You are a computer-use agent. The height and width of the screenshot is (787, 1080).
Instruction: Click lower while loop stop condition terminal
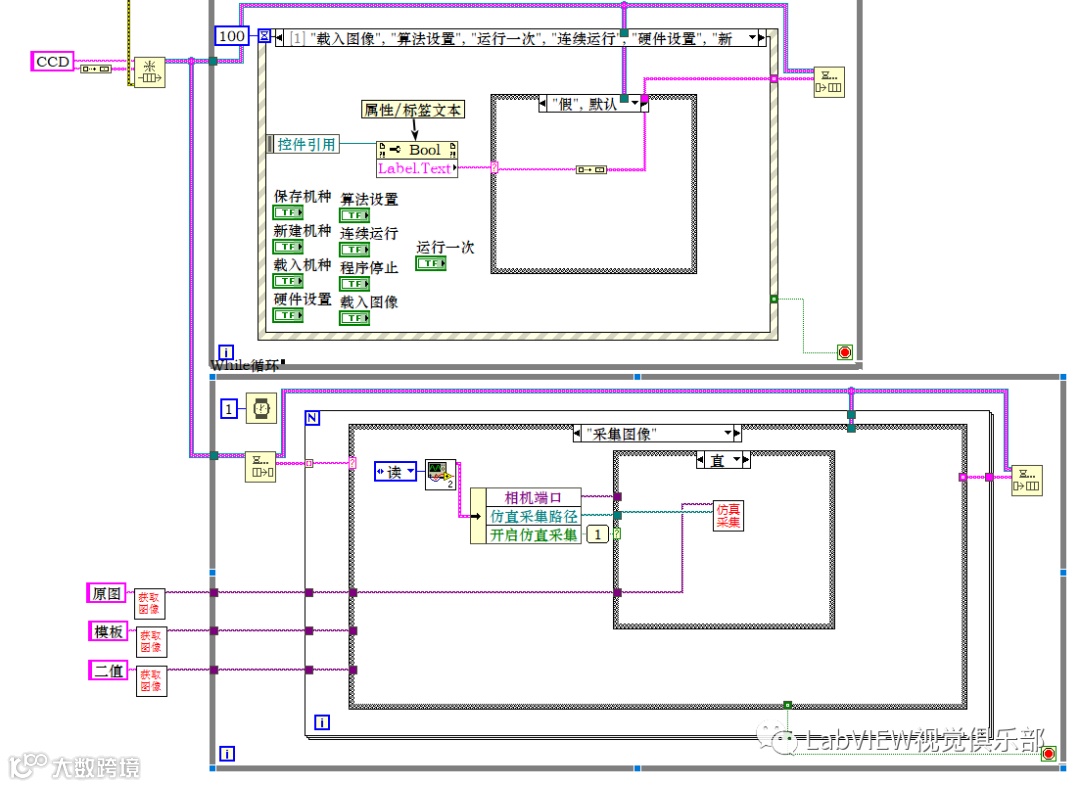(1049, 754)
